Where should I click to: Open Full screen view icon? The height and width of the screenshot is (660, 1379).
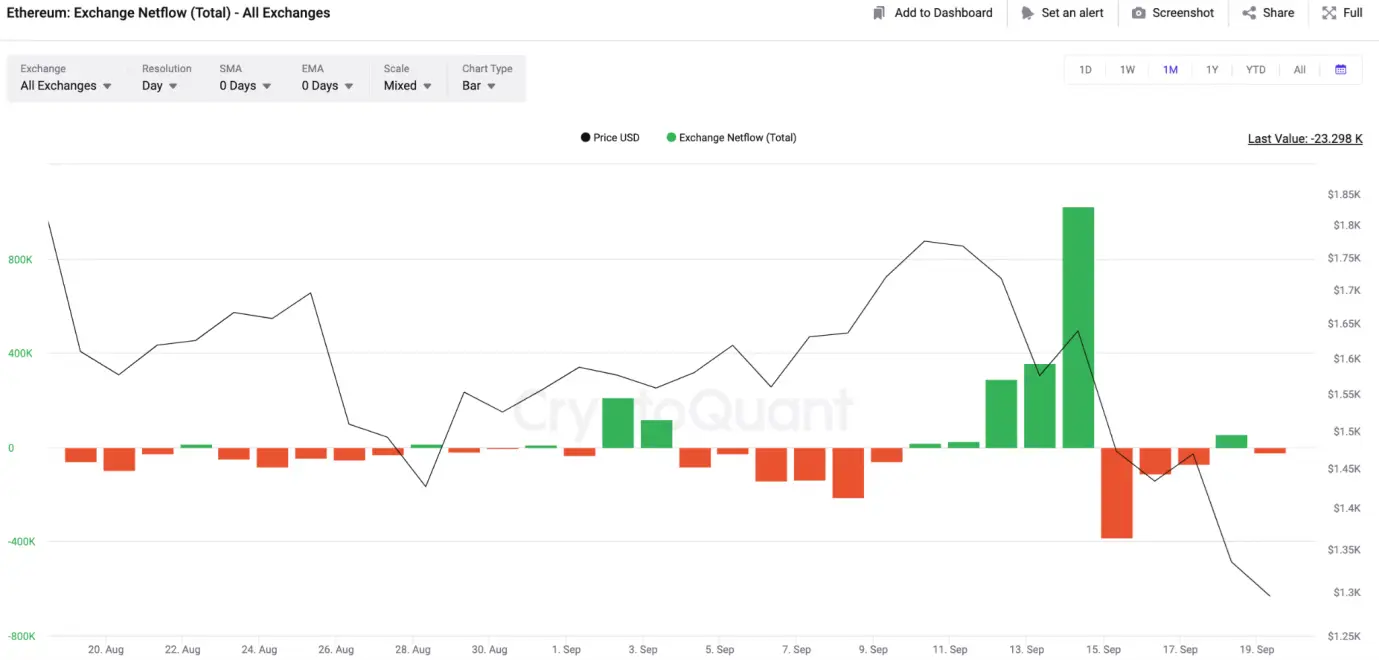(1329, 13)
